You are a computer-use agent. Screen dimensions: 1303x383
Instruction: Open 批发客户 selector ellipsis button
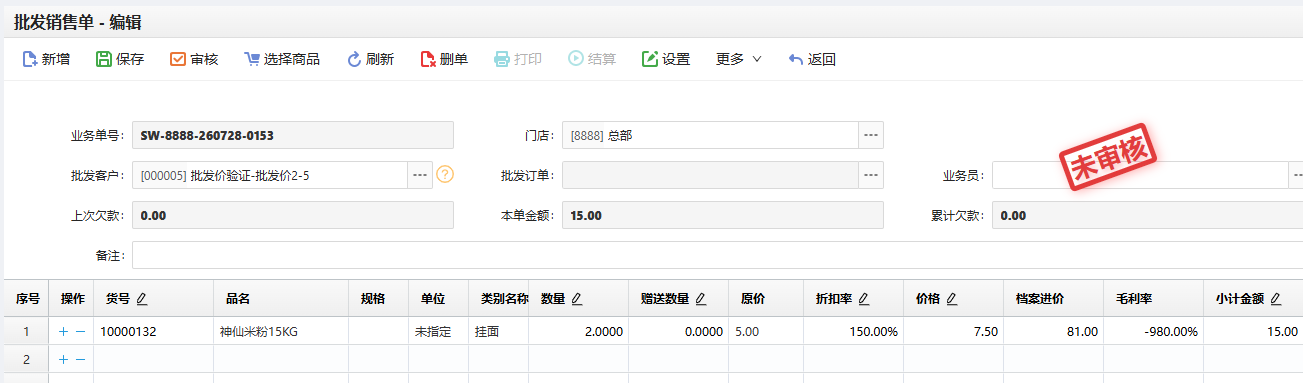[x=420, y=175]
